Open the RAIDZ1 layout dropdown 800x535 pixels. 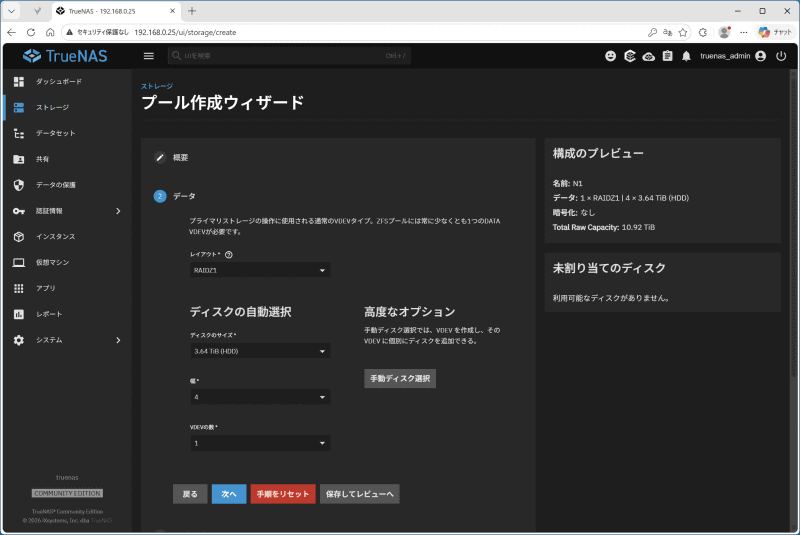point(260,270)
